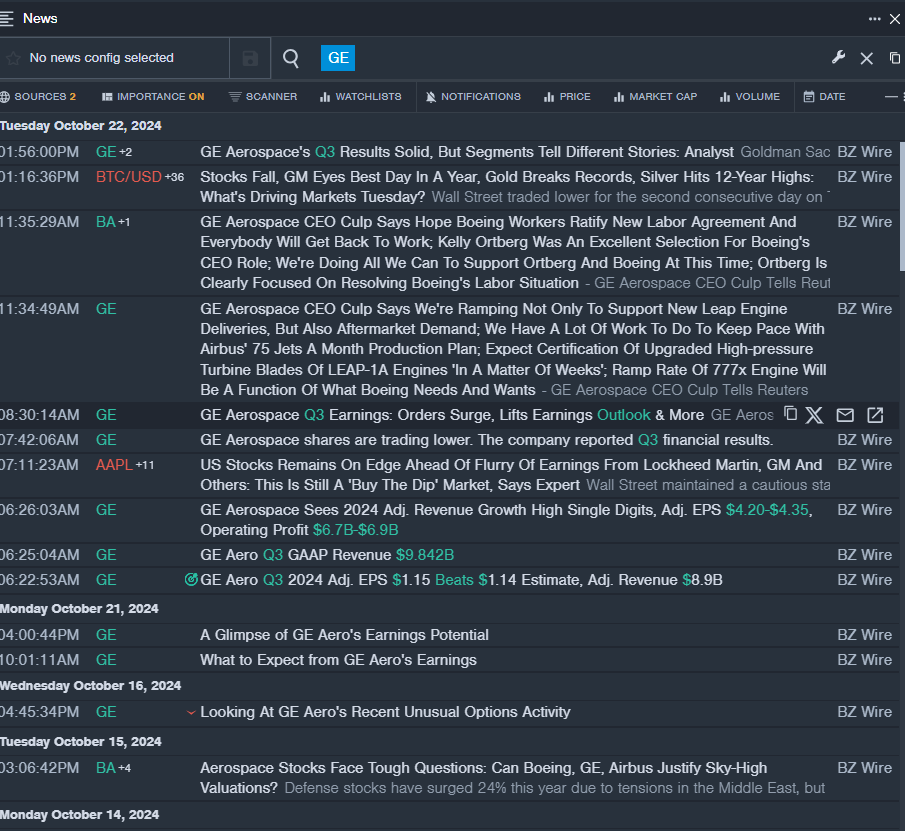Open the Market Cap filter
Screen dimensions: 905x831
tap(654, 97)
